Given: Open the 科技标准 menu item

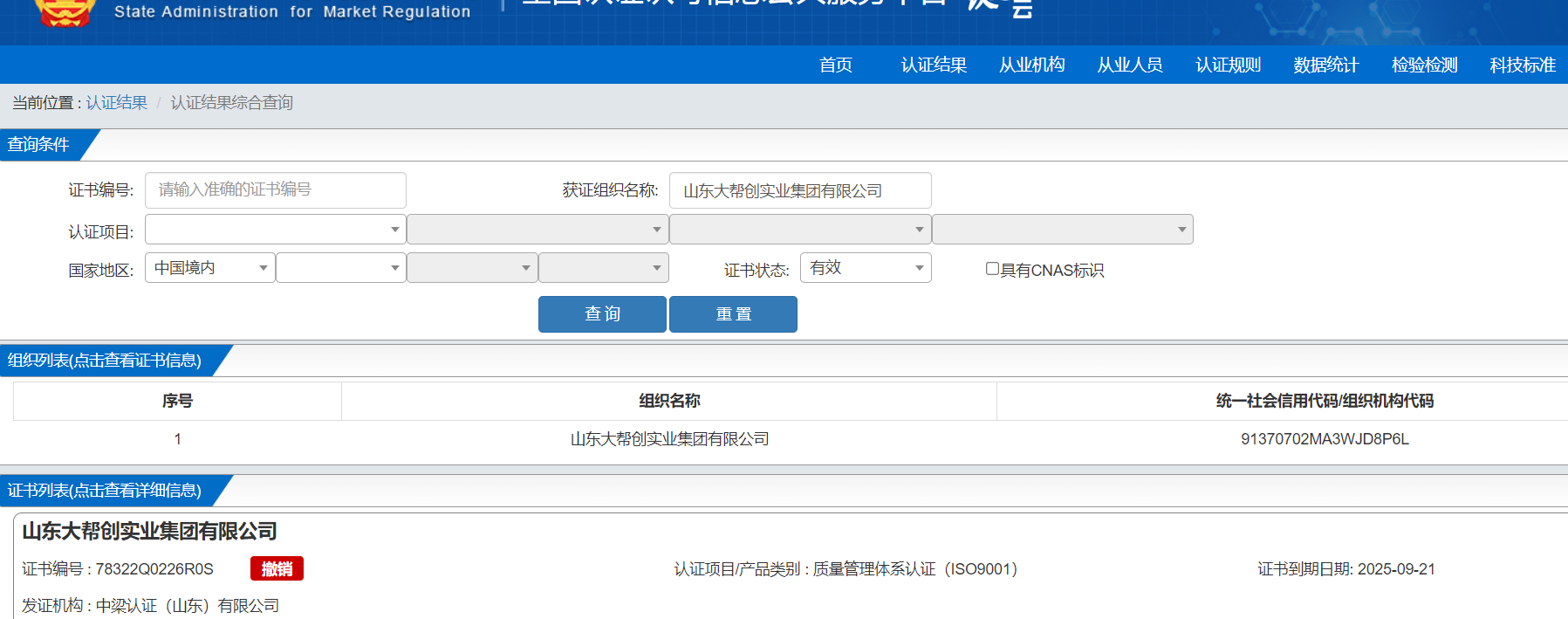Looking at the screenshot, I should pyautogui.click(x=1523, y=65).
